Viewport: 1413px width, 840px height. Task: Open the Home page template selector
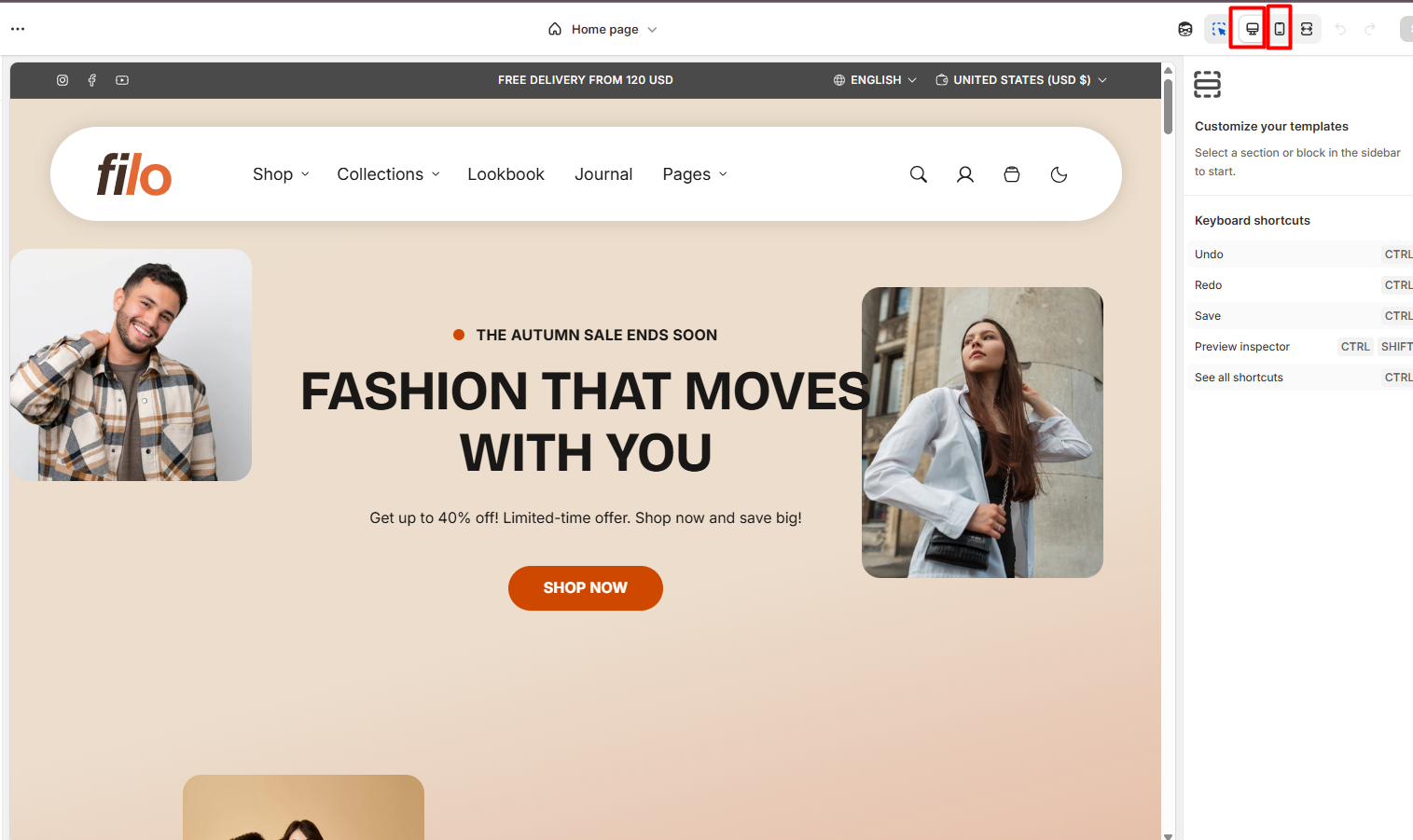click(x=603, y=29)
